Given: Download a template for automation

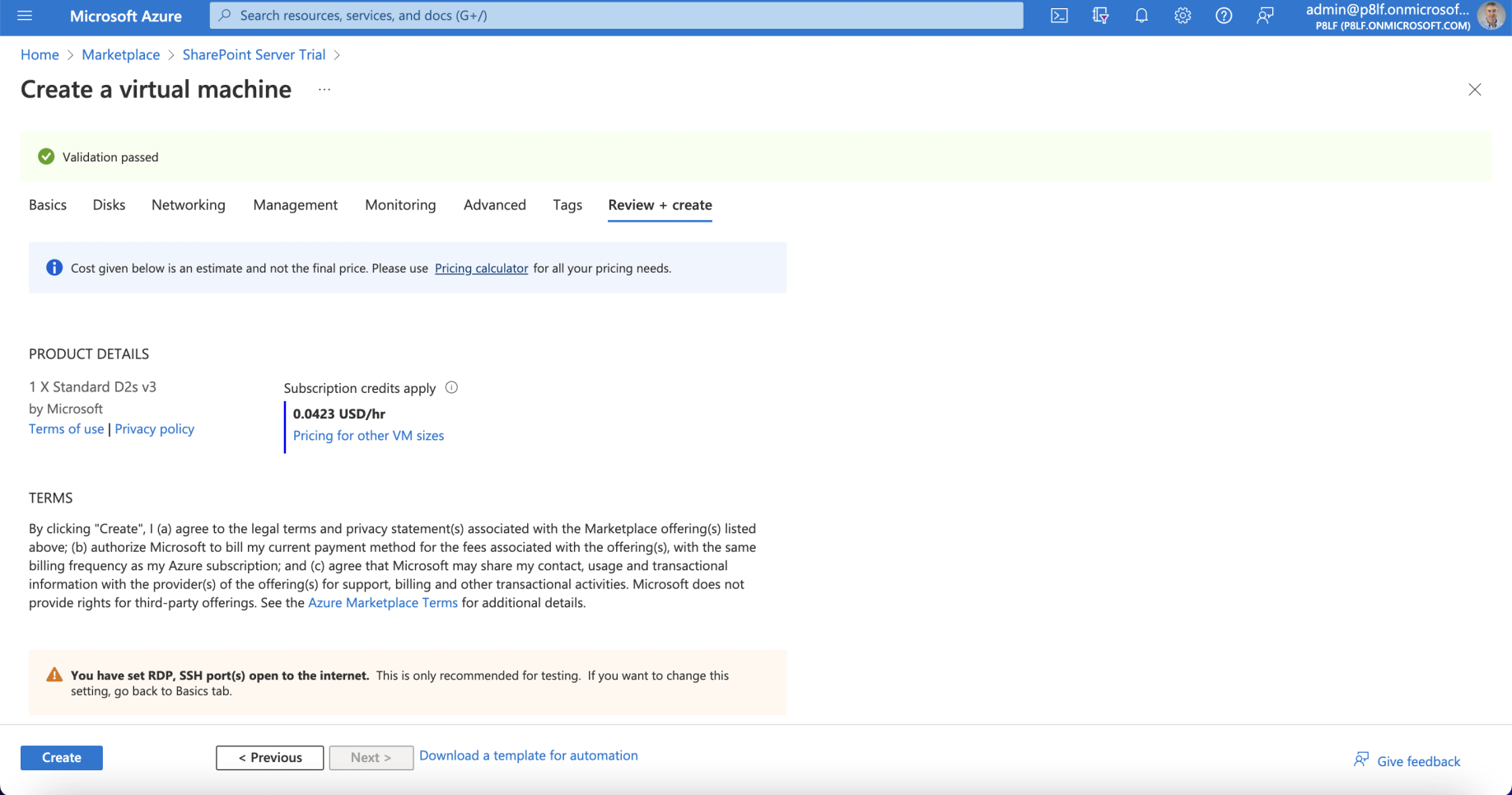Looking at the screenshot, I should pyautogui.click(x=529, y=755).
